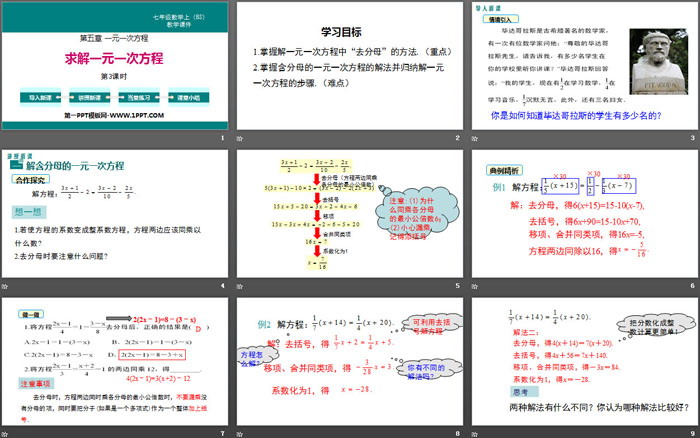Click the animation star icon under slide 5
The image size is (700, 438).
point(240,286)
